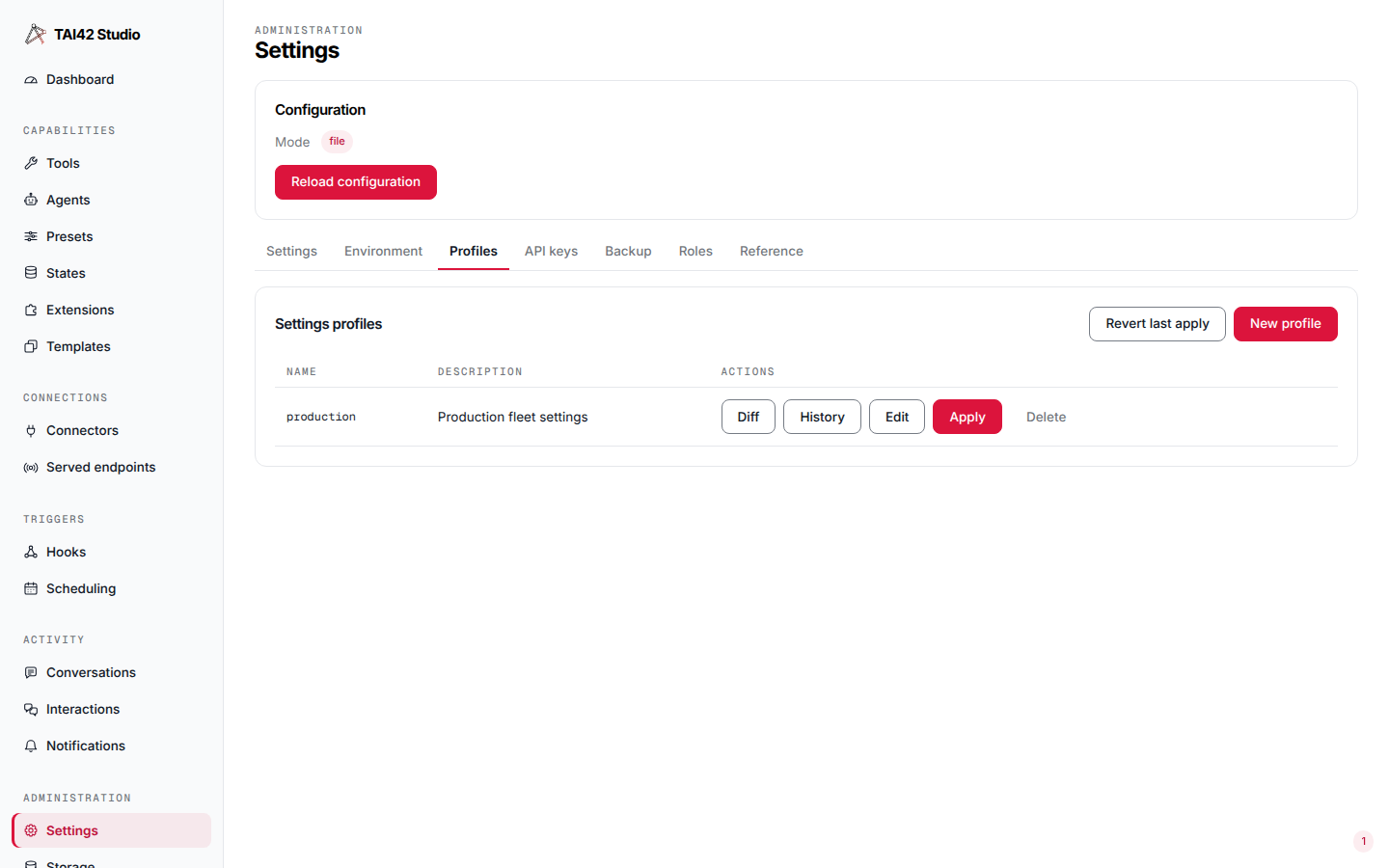Click the Presets sliders icon
The width and height of the screenshot is (1389, 868).
(31, 237)
